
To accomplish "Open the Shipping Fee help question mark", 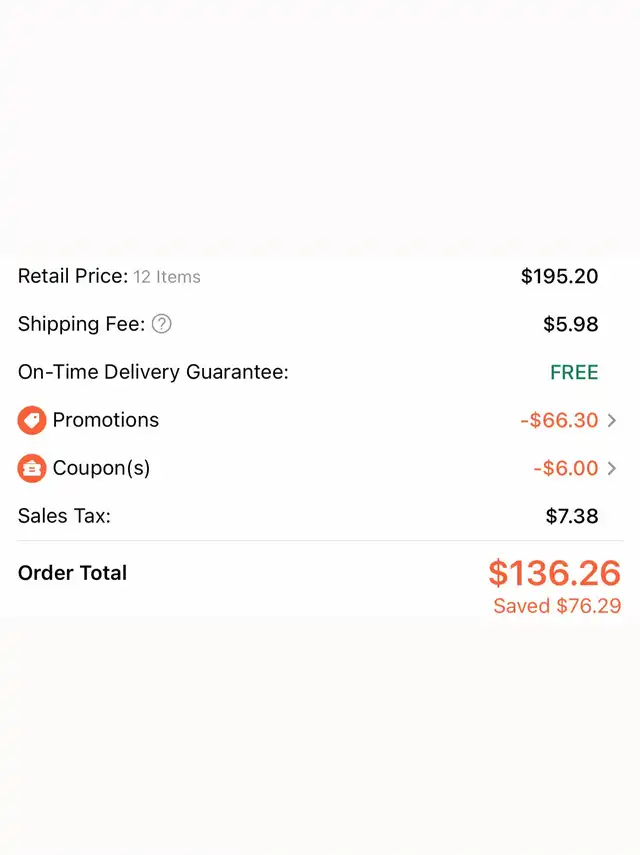I will coord(161,324).
